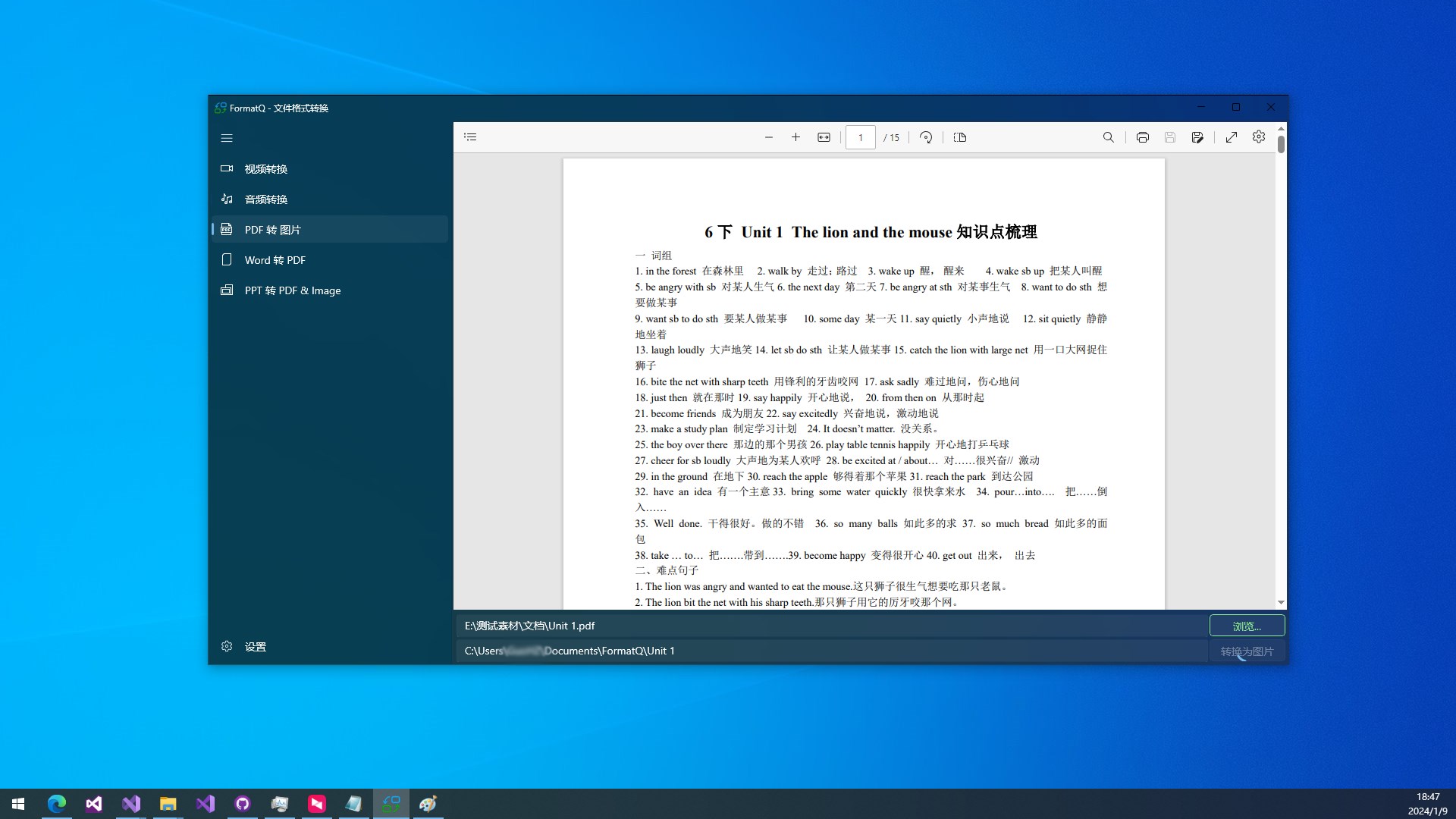Toggle the PDF table of contents panel
The height and width of the screenshot is (819, 1456).
point(470,137)
